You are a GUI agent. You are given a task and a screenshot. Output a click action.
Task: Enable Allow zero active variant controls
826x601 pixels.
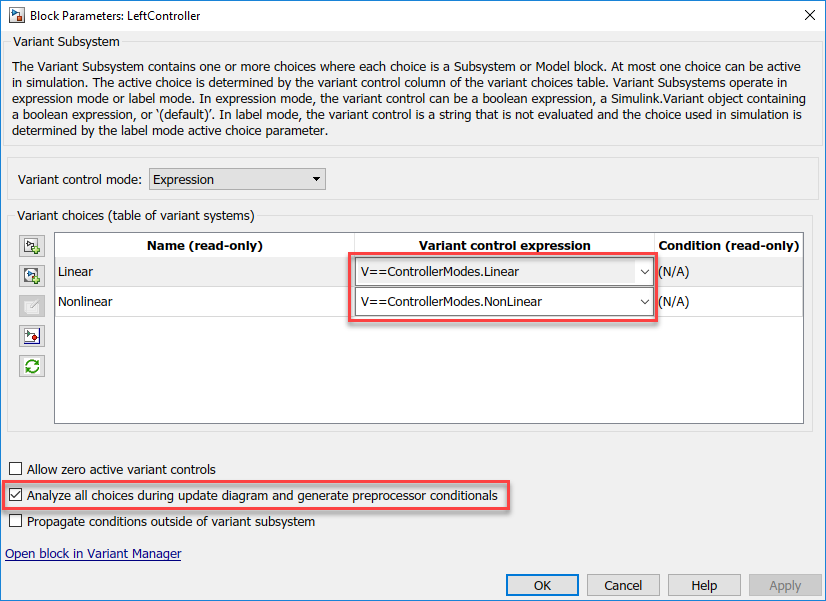(x=15, y=469)
